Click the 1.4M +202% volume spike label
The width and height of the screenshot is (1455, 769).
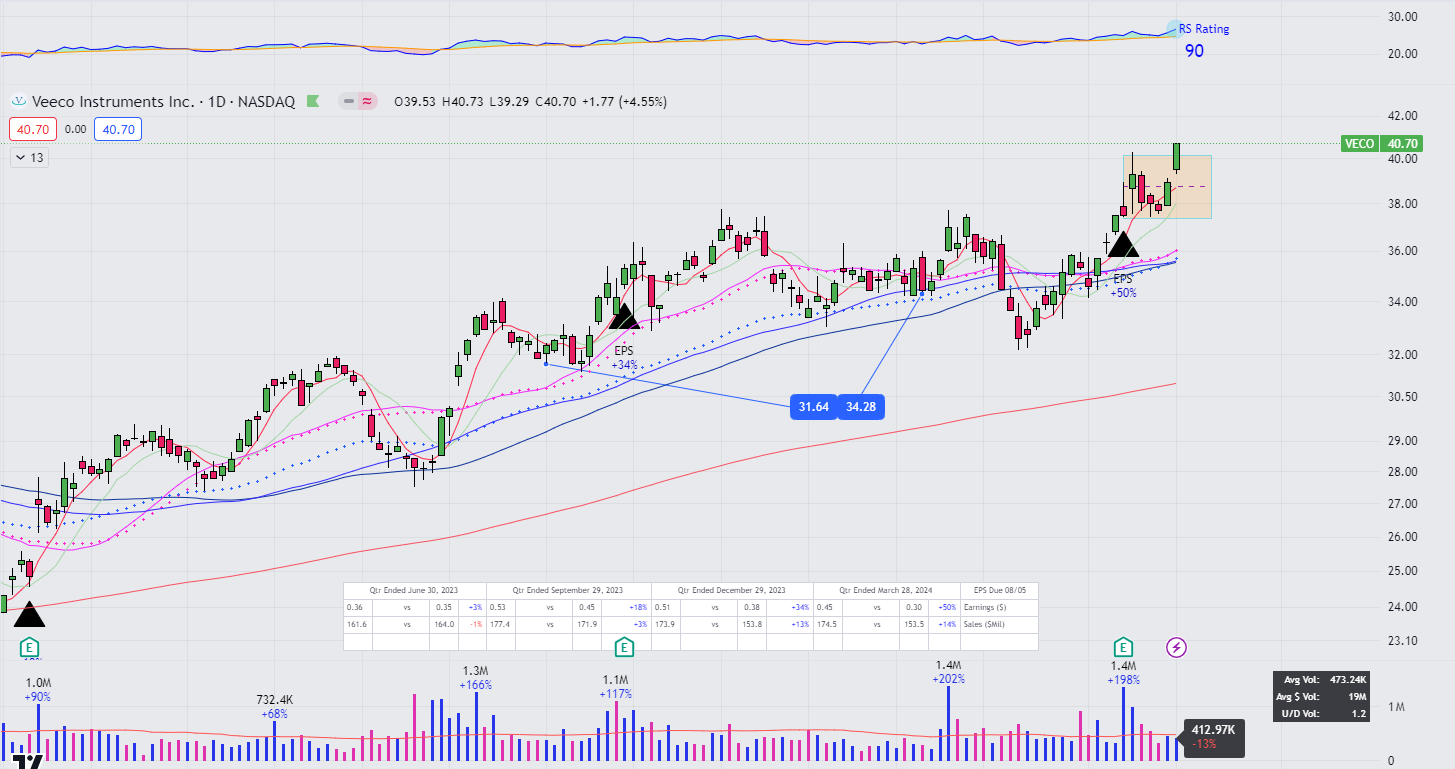point(948,672)
